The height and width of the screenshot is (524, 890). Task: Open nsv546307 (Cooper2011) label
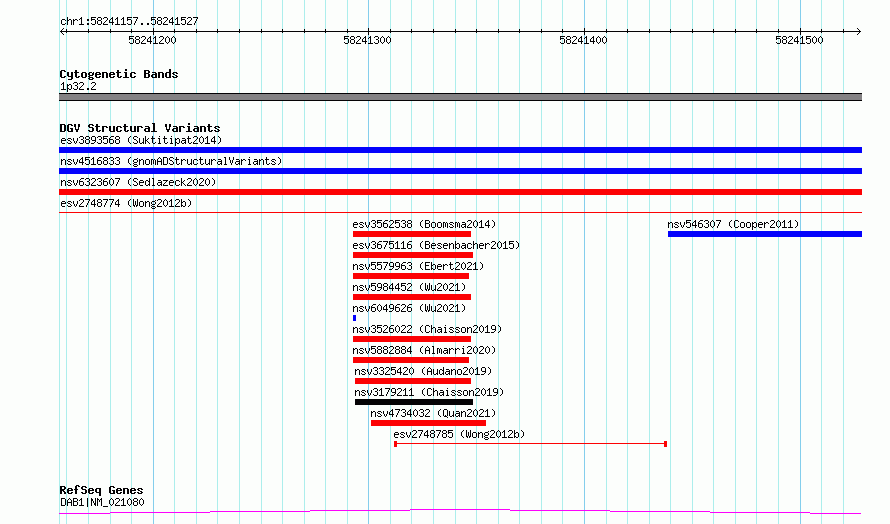click(733, 224)
